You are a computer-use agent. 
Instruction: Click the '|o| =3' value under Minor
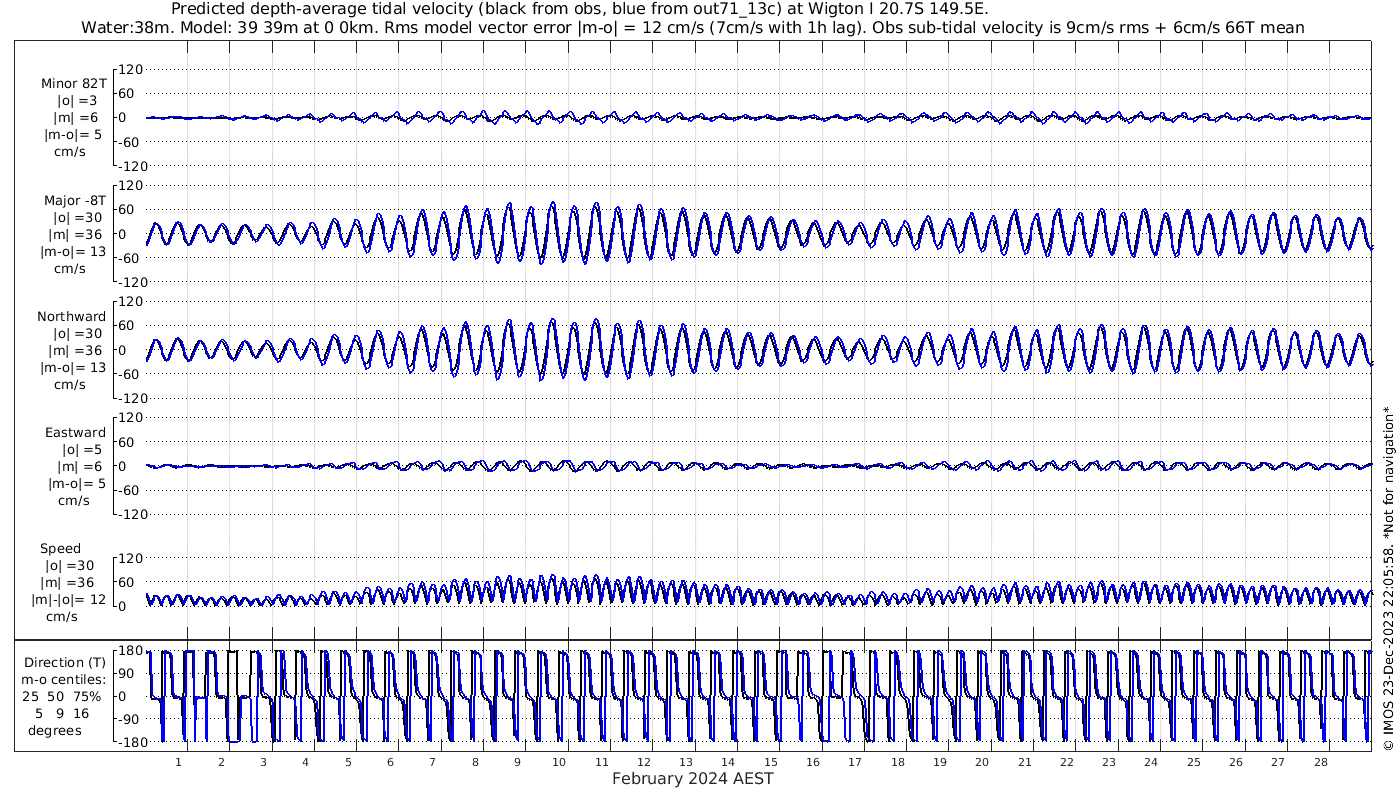(x=76, y=101)
